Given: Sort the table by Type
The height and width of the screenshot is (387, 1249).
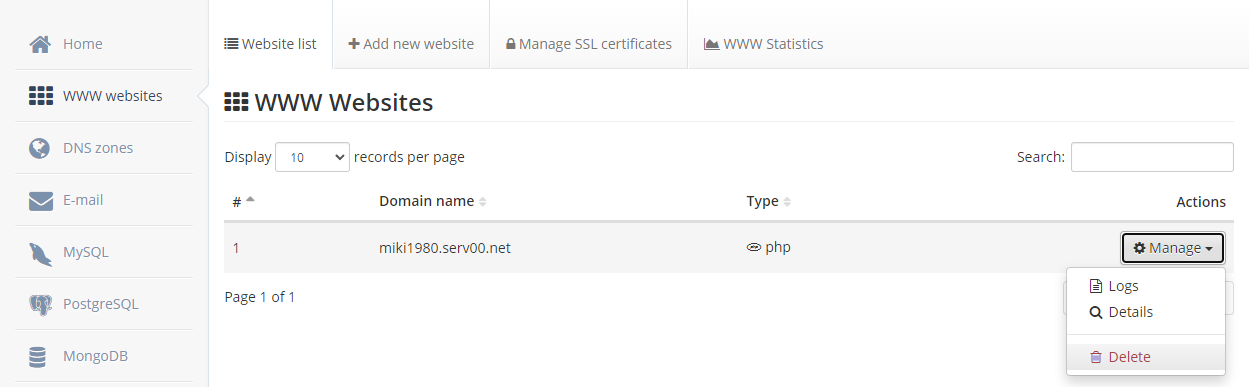Looking at the screenshot, I should 769,201.
